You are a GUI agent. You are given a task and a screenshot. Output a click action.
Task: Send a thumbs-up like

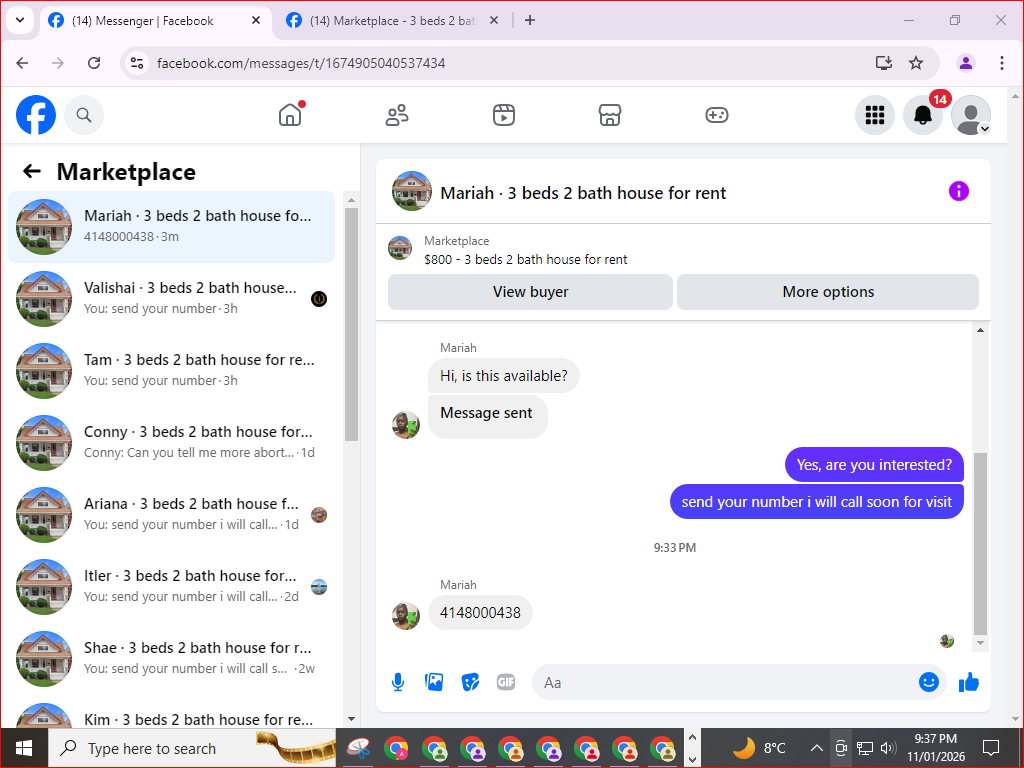click(x=969, y=682)
